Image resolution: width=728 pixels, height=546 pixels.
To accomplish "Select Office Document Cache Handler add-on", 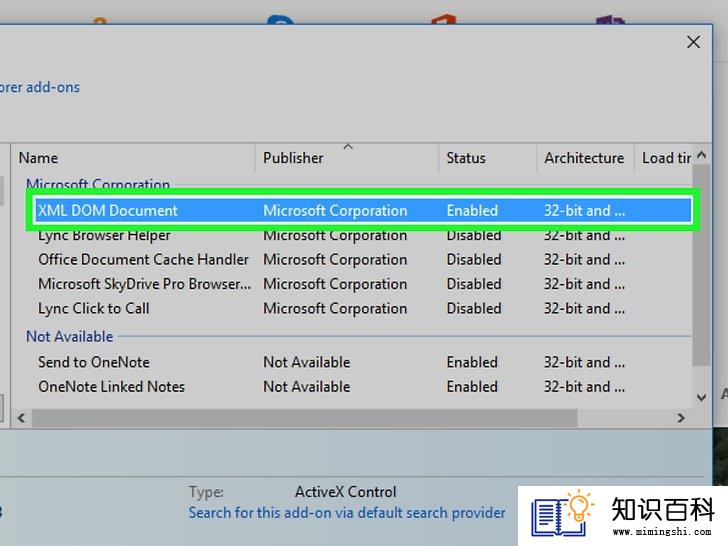I will click(x=363, y=260).
